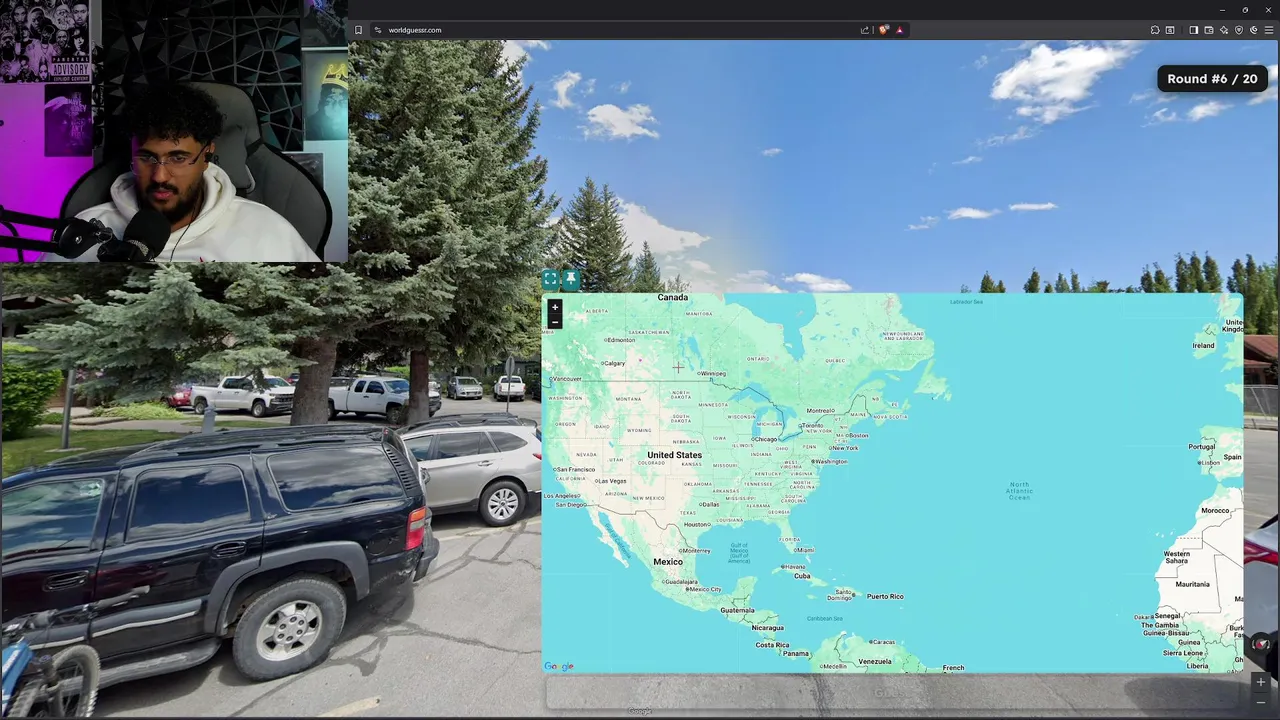Click the Google logo on map
Image resolution: width=1280 pixels, height=720 pixels.
pos(559,666)
